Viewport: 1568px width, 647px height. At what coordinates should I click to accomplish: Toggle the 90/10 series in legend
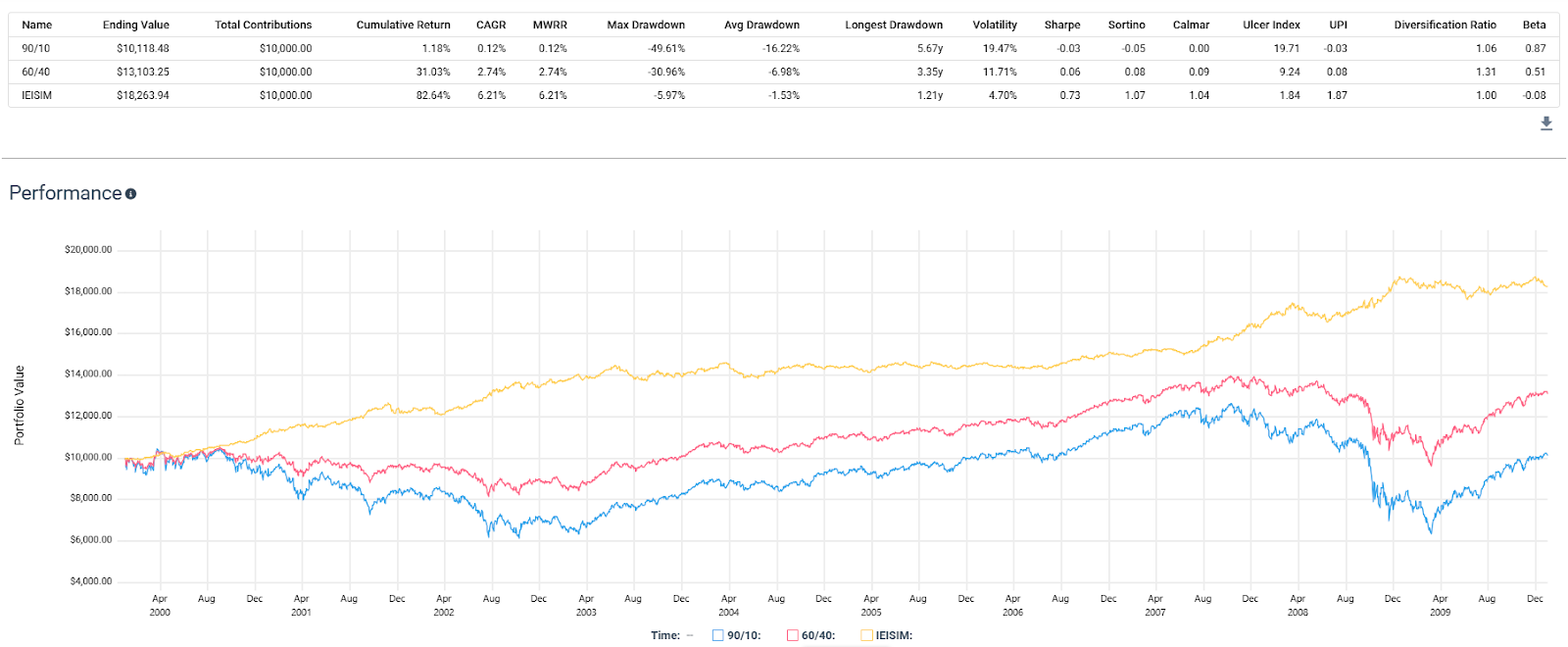click(x=736, y=635)
